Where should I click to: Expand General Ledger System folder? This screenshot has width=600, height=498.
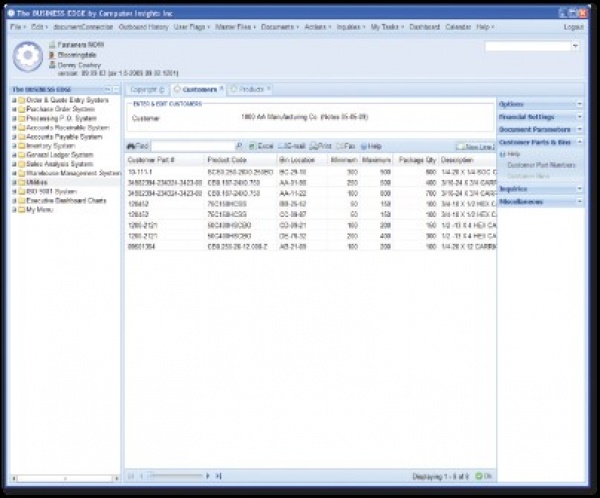tap(14, 155)
